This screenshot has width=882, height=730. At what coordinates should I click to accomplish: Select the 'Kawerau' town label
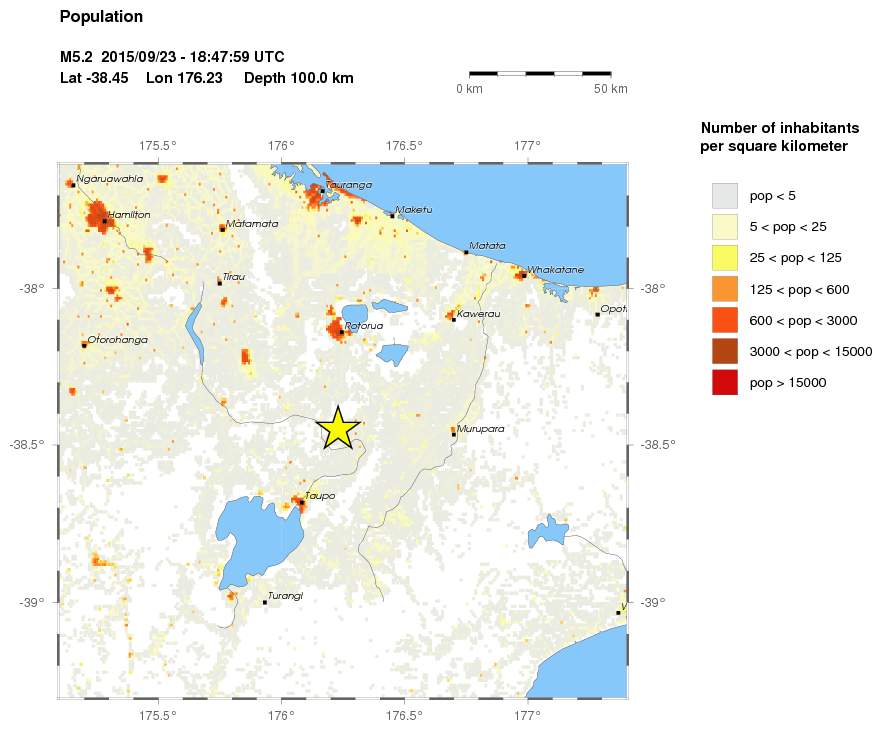point(479,313)
